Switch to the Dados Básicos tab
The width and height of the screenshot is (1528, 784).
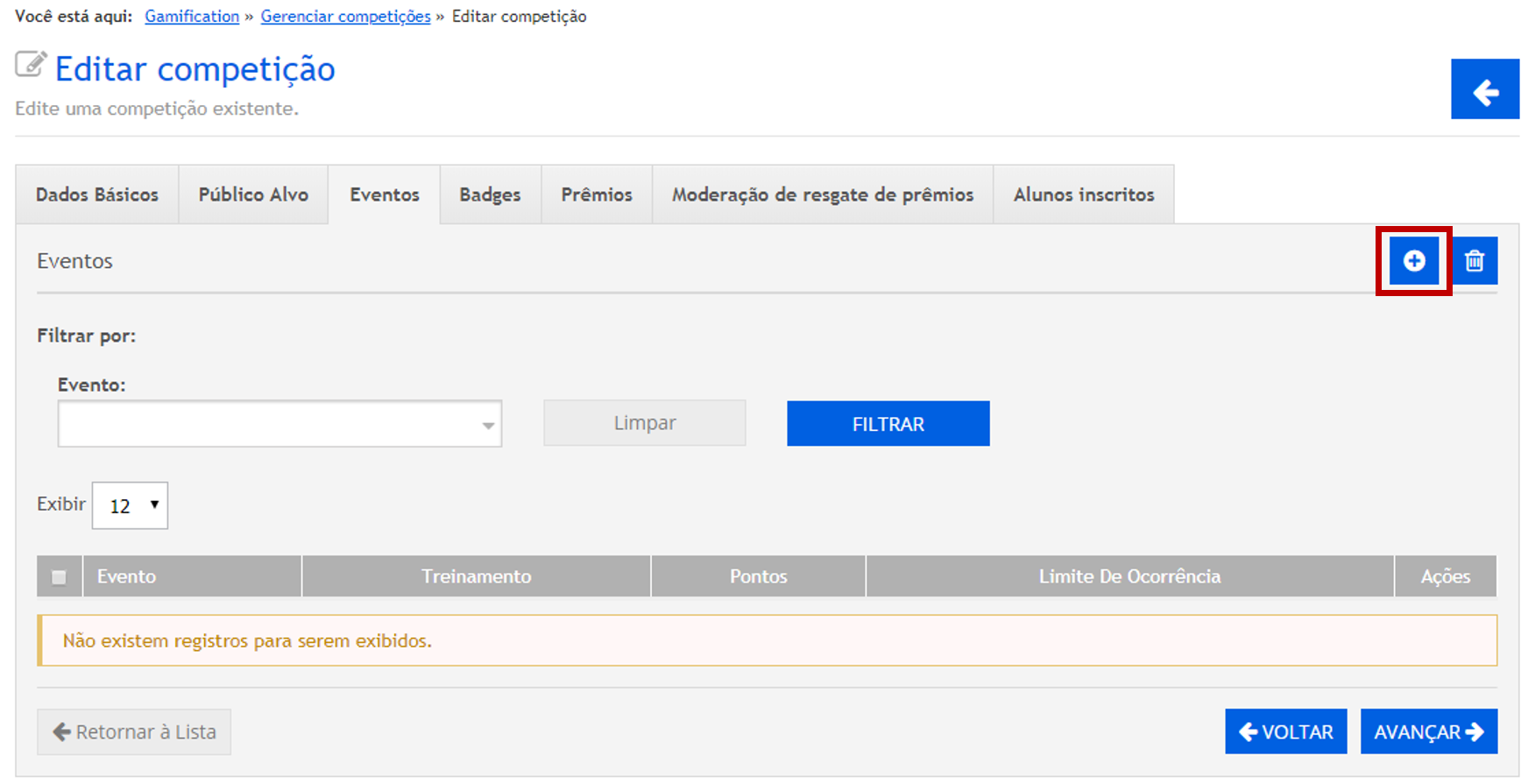click(x=97, y=194)
